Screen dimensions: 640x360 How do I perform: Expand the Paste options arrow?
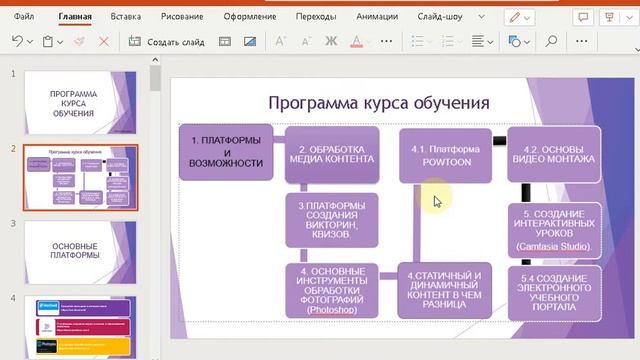pos(60,42)
